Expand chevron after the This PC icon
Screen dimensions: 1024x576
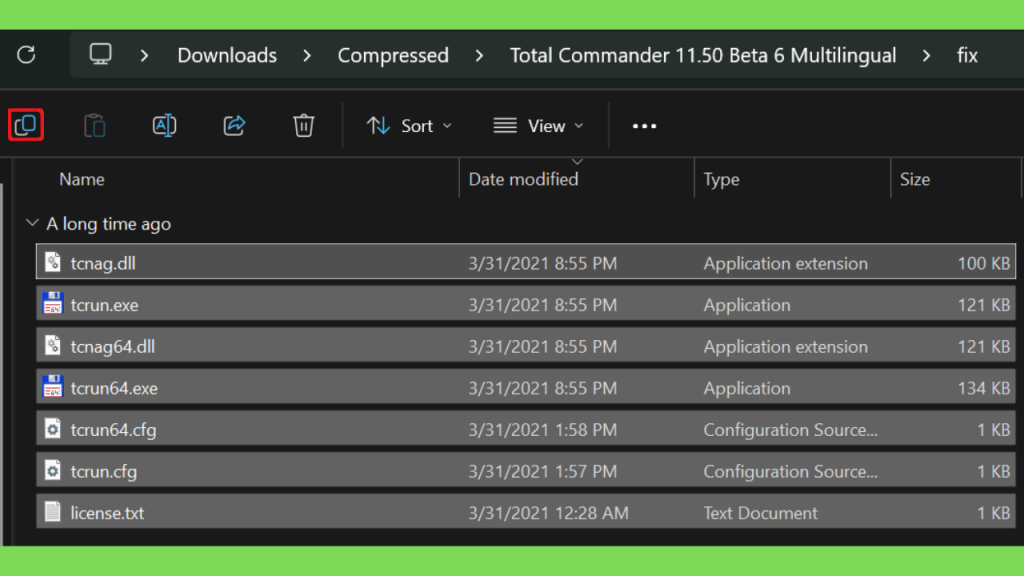tap(144, 56)
